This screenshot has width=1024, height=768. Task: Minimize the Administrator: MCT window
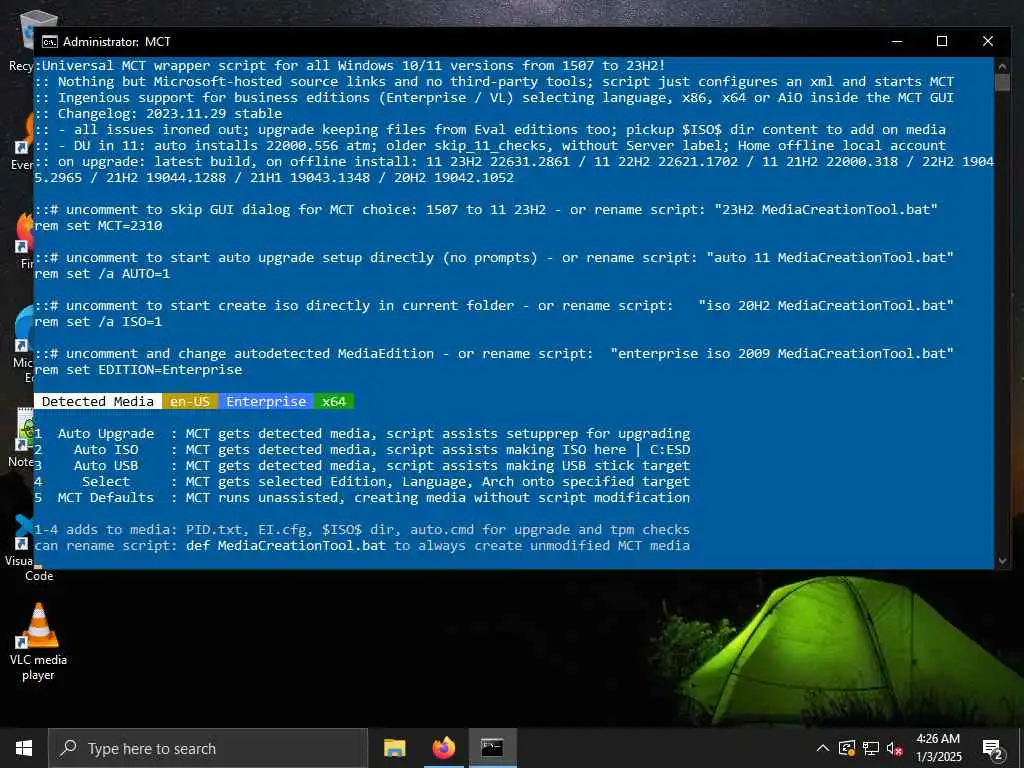tap(897, 41)
